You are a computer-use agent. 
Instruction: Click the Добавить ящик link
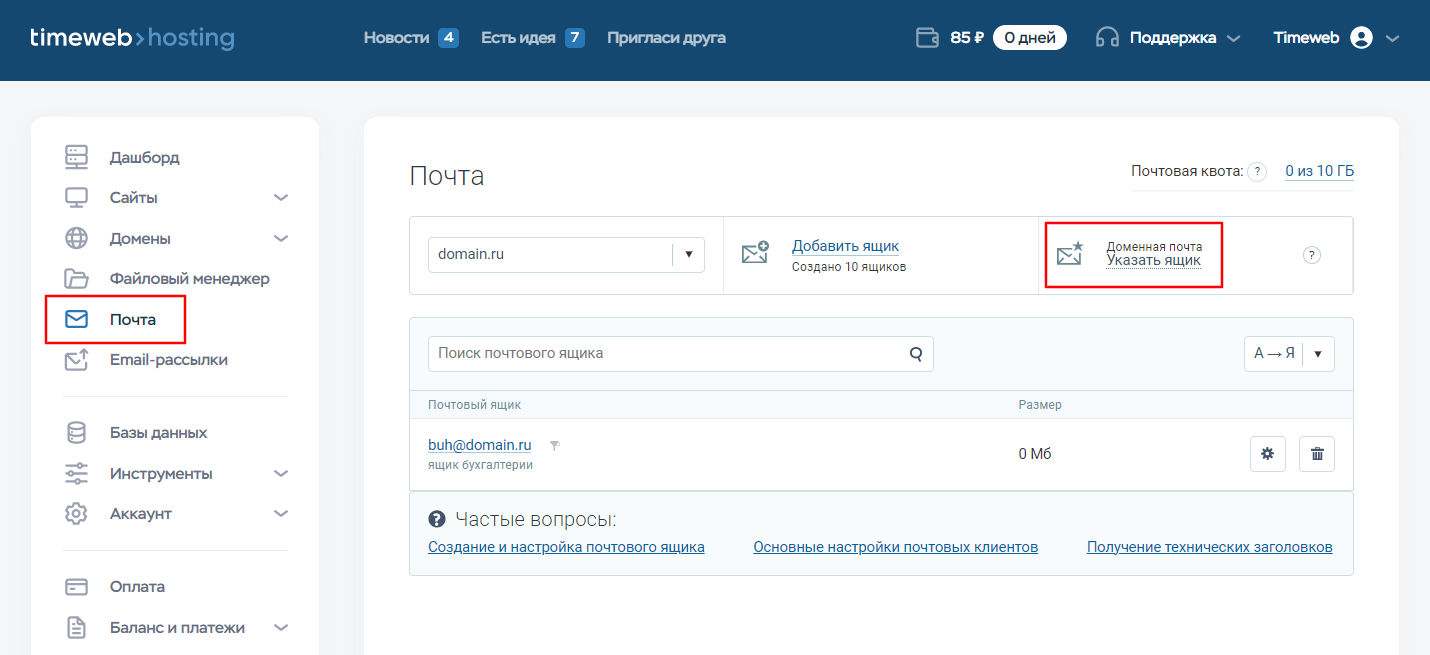(845, 245)
